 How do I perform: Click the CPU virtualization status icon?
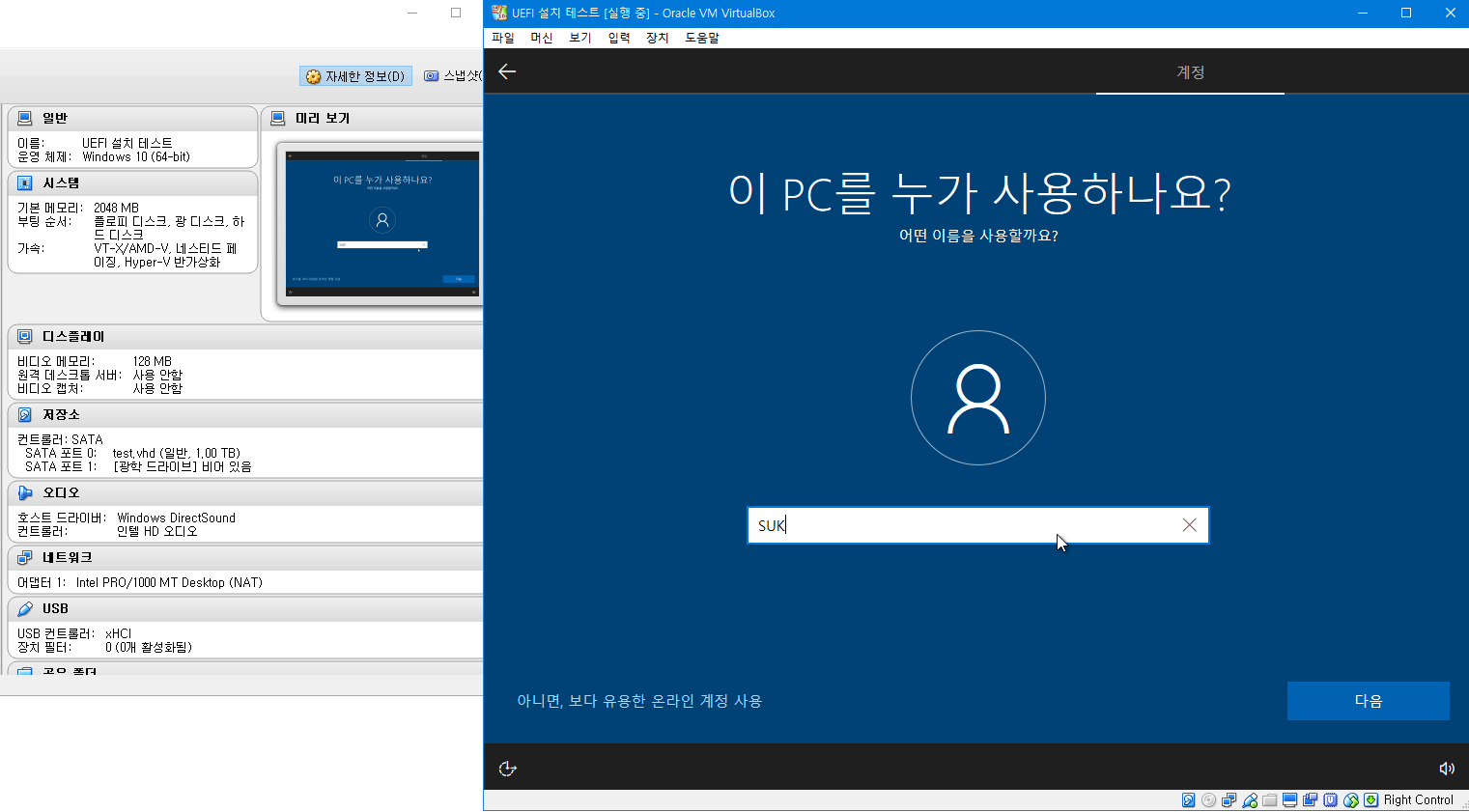[x=1330, y=799]
